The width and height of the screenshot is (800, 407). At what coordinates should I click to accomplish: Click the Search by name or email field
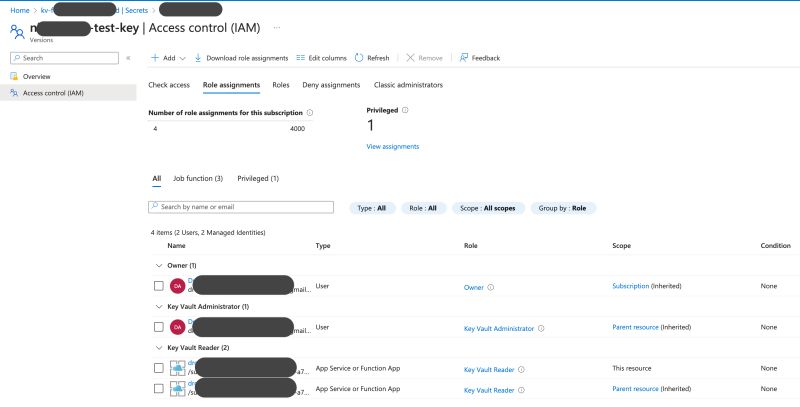click(x=241, y=207)
